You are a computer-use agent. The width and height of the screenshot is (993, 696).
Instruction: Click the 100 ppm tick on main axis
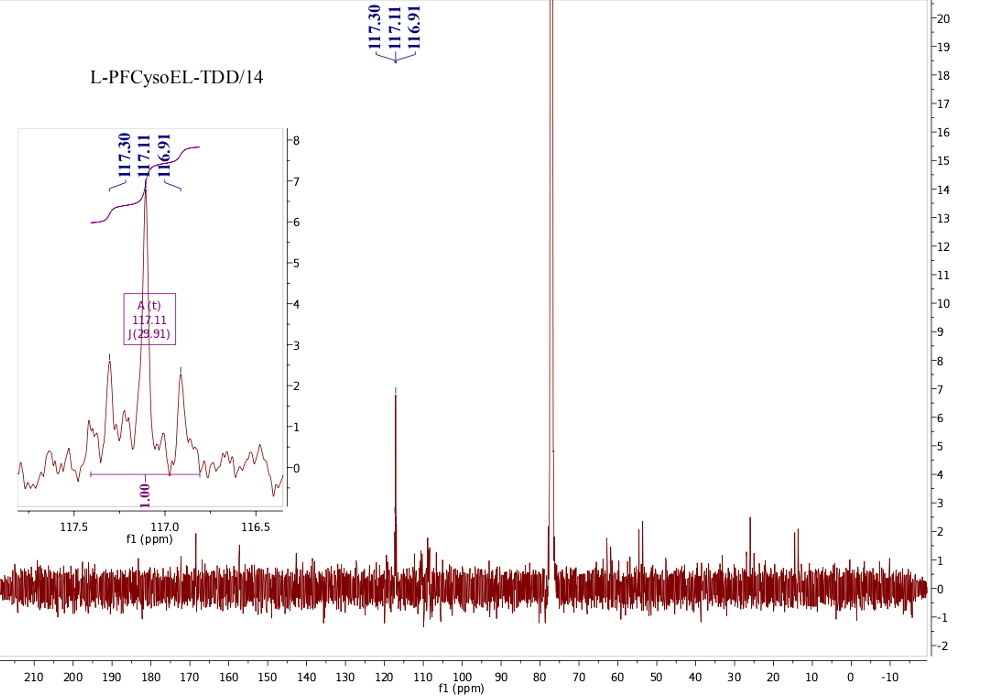tap(461, 677)
